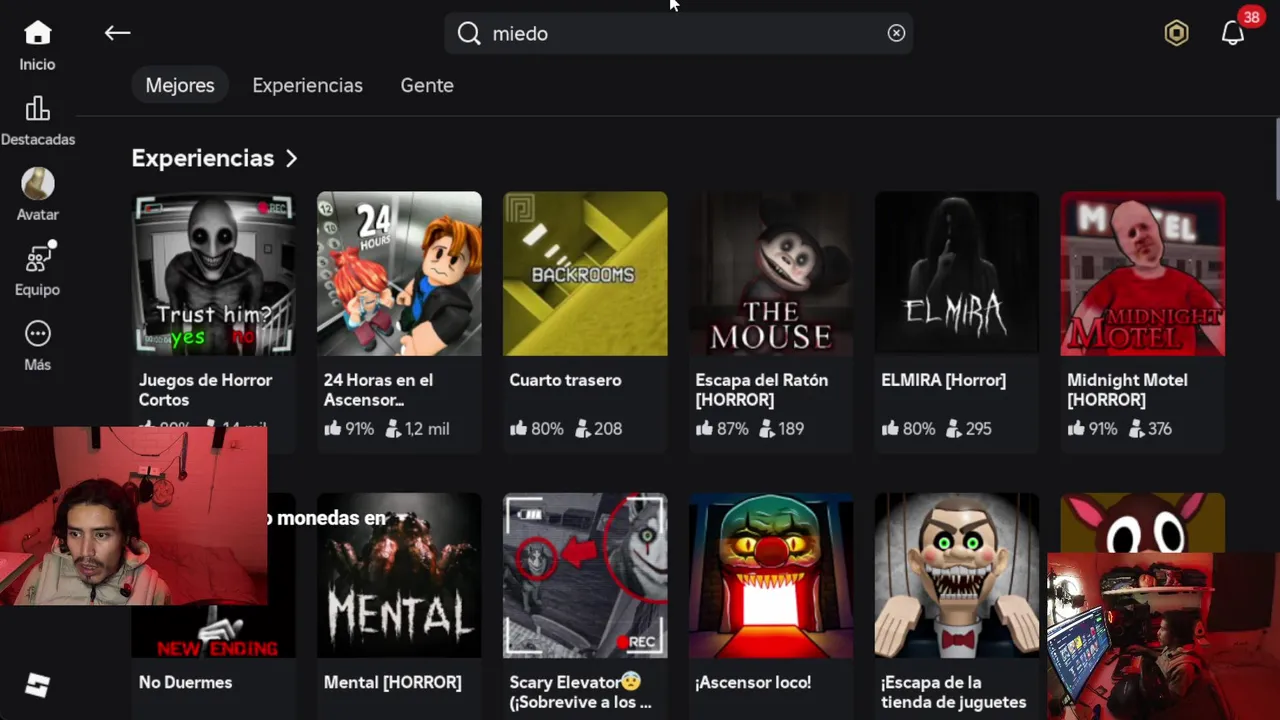The height and width of the screenshot is (720, 1280).
Task: Click the 91% rating of 24 Horas
Action: (x=348, y=428)
